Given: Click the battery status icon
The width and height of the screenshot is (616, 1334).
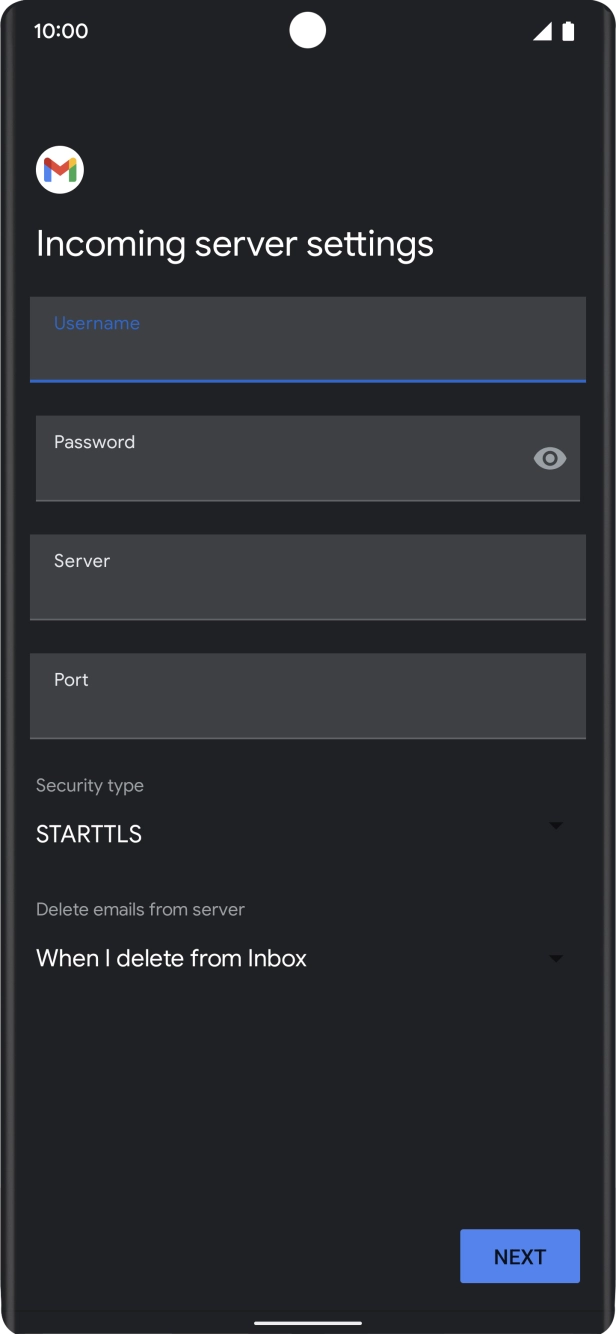Looking at the screenshot, I should pyautogui.click(x=568, y=30).
